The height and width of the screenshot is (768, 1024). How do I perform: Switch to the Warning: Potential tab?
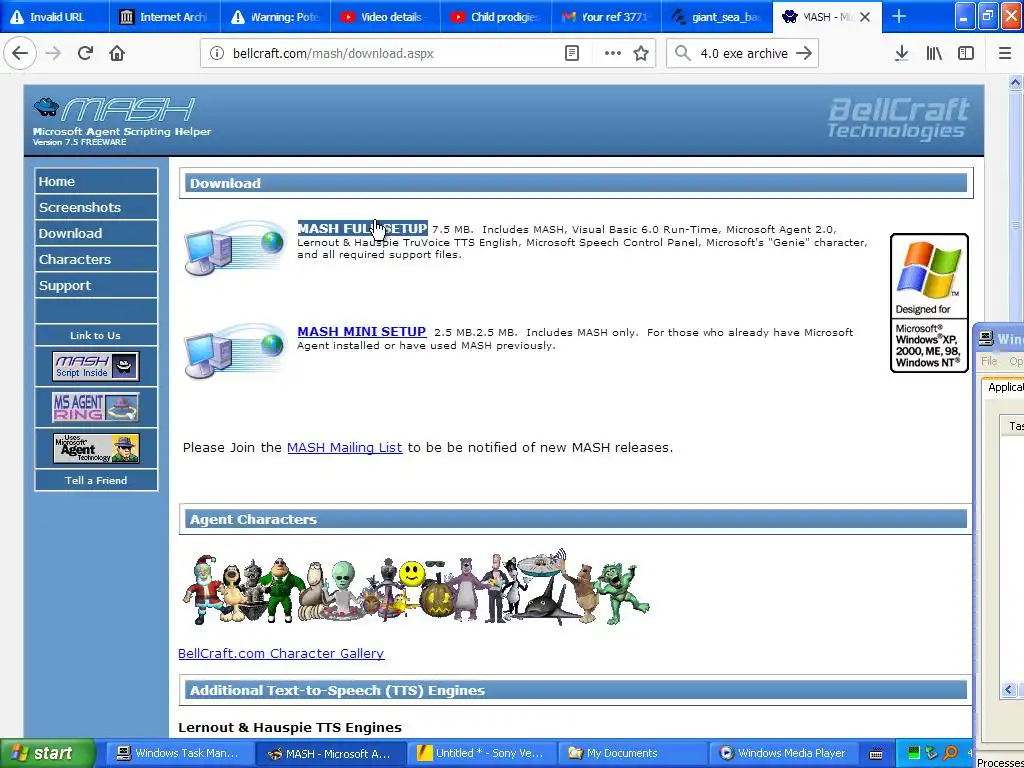pos(275,17)
